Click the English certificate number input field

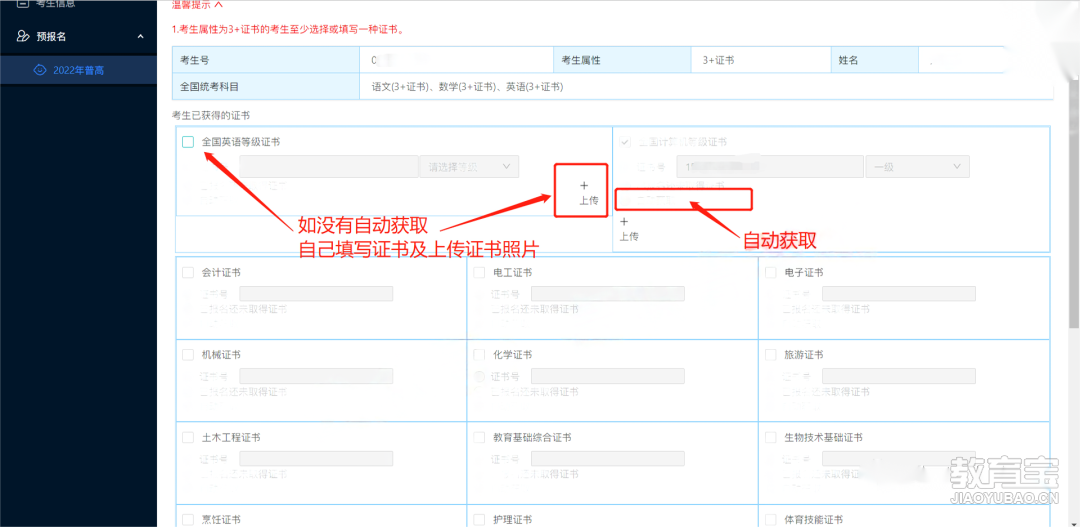328,167
